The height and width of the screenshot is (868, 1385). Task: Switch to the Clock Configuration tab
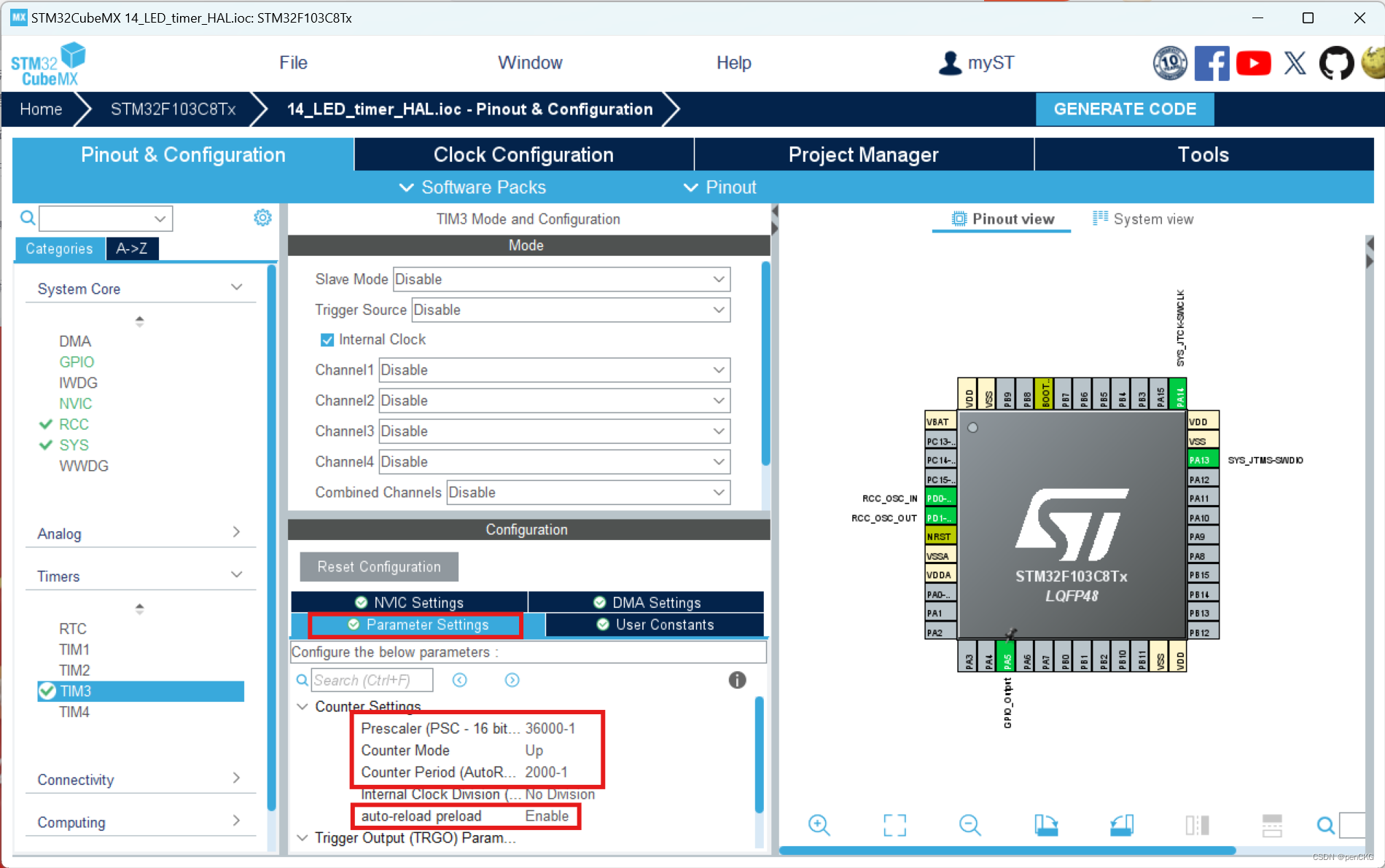[523, 154]
